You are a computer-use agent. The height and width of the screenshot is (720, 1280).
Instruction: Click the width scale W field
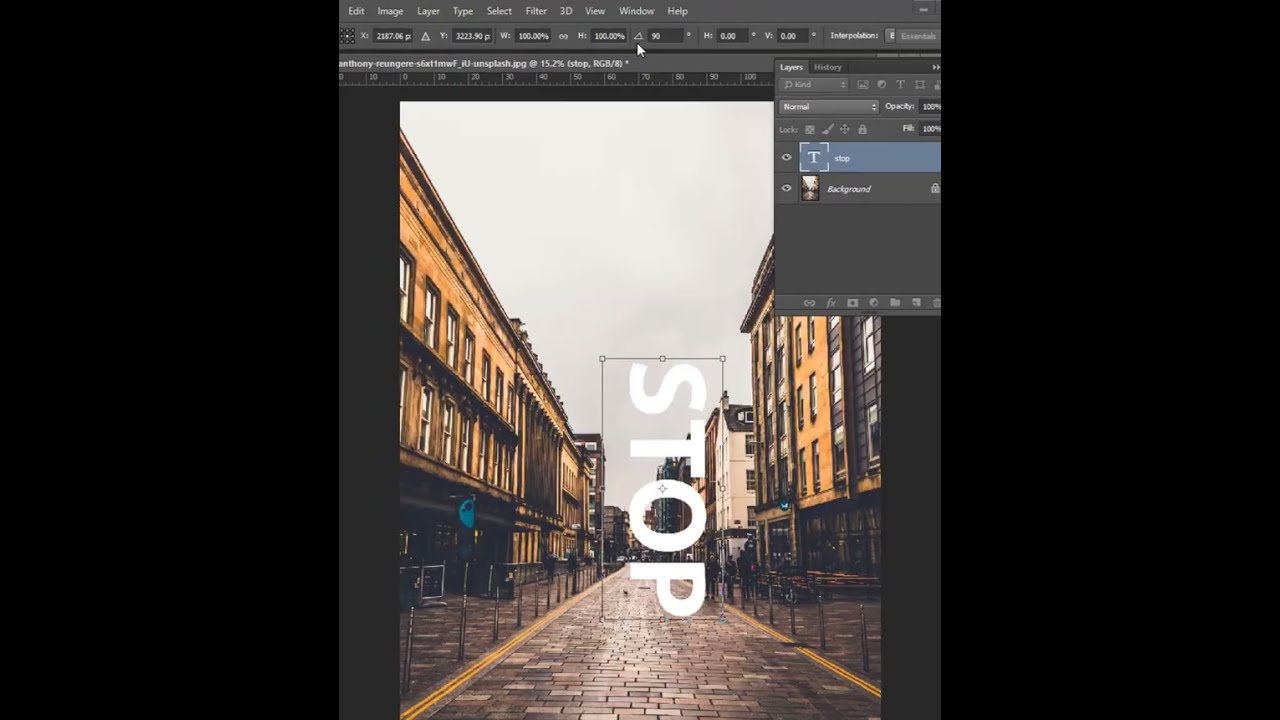tap(533, 36)
